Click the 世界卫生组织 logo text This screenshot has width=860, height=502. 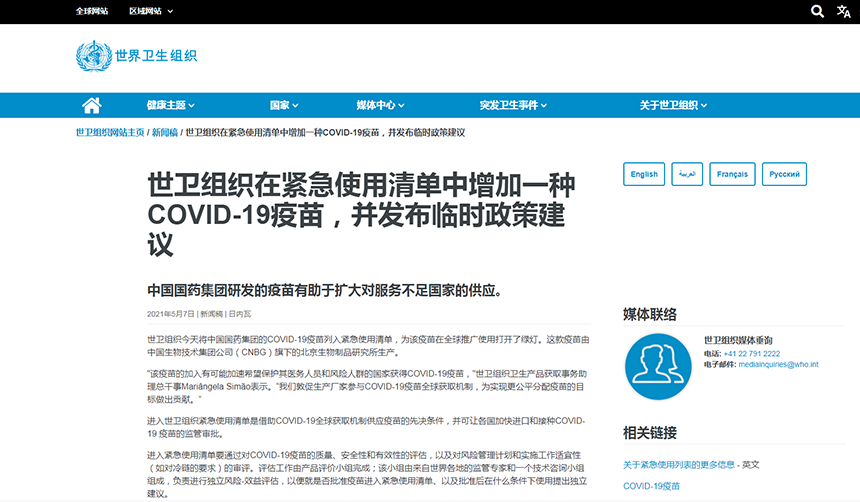pos(156,56)
